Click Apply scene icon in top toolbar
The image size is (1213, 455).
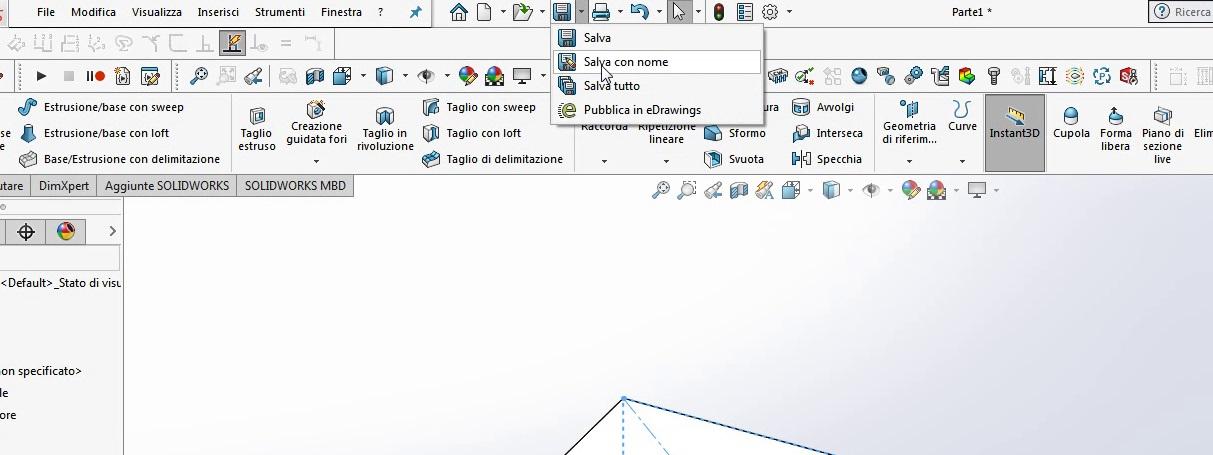[494, 76]
